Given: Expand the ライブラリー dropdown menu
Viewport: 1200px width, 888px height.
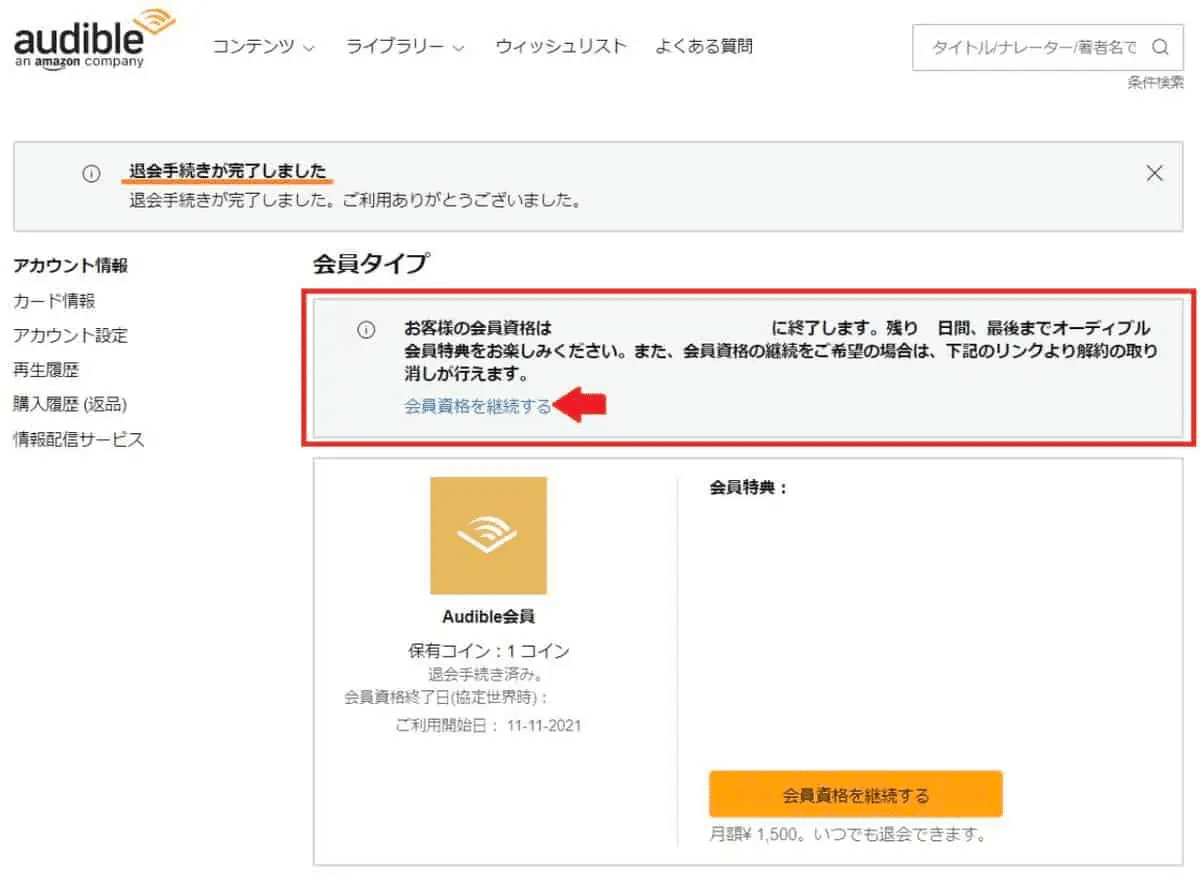Looking at the screenshot, I should coord(405,46).
